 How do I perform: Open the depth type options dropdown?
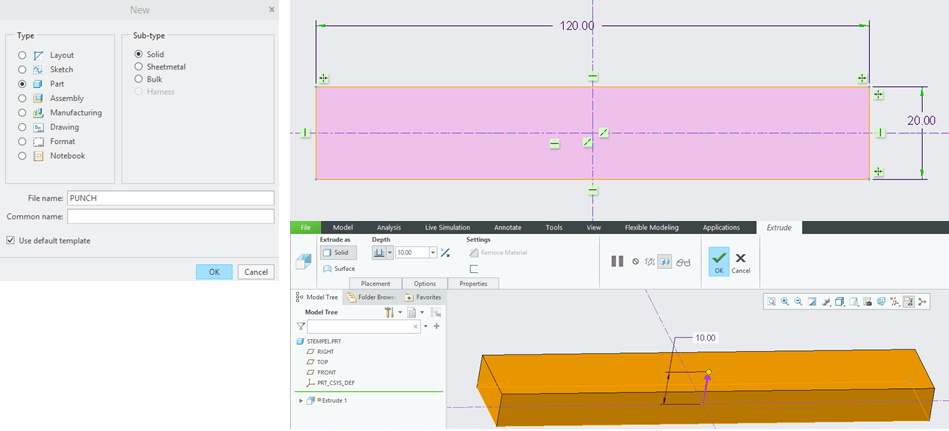390,253
